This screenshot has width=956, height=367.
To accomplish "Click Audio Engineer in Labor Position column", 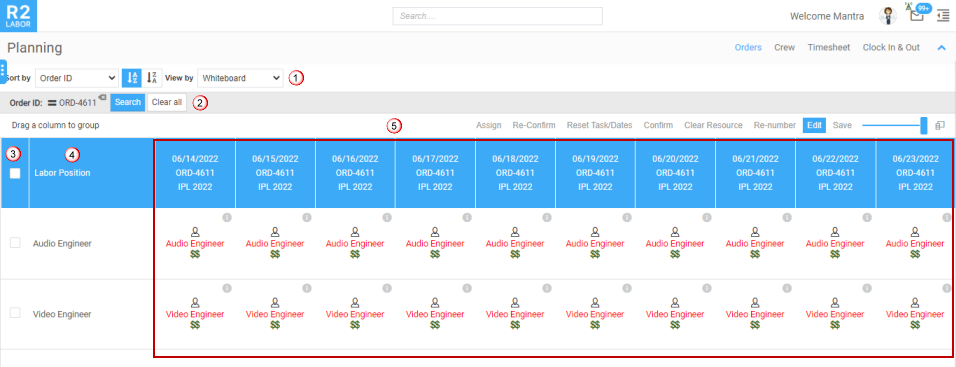I will coord(62,243).
